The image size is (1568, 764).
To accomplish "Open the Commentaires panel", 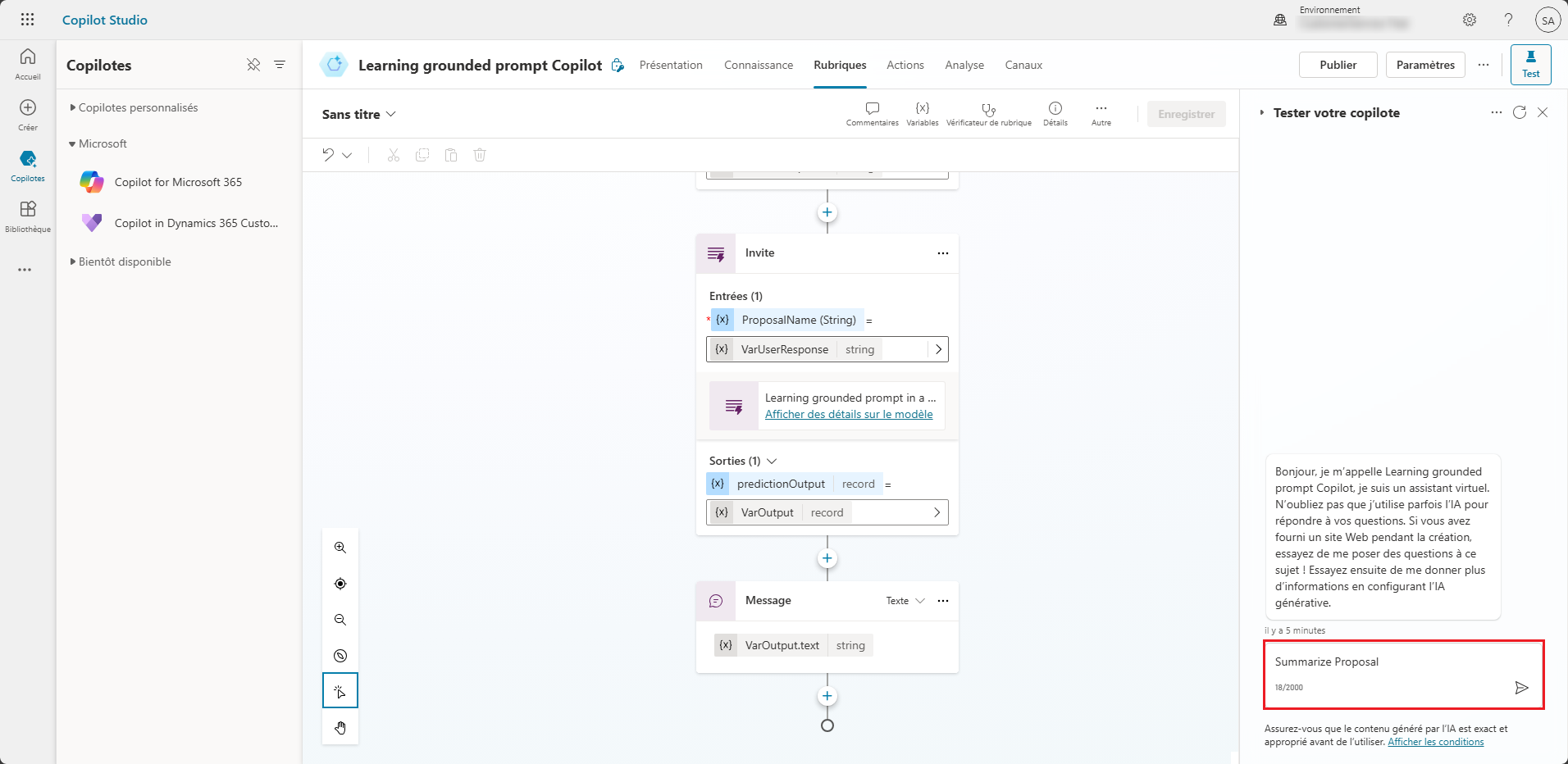I will point(873,113).
